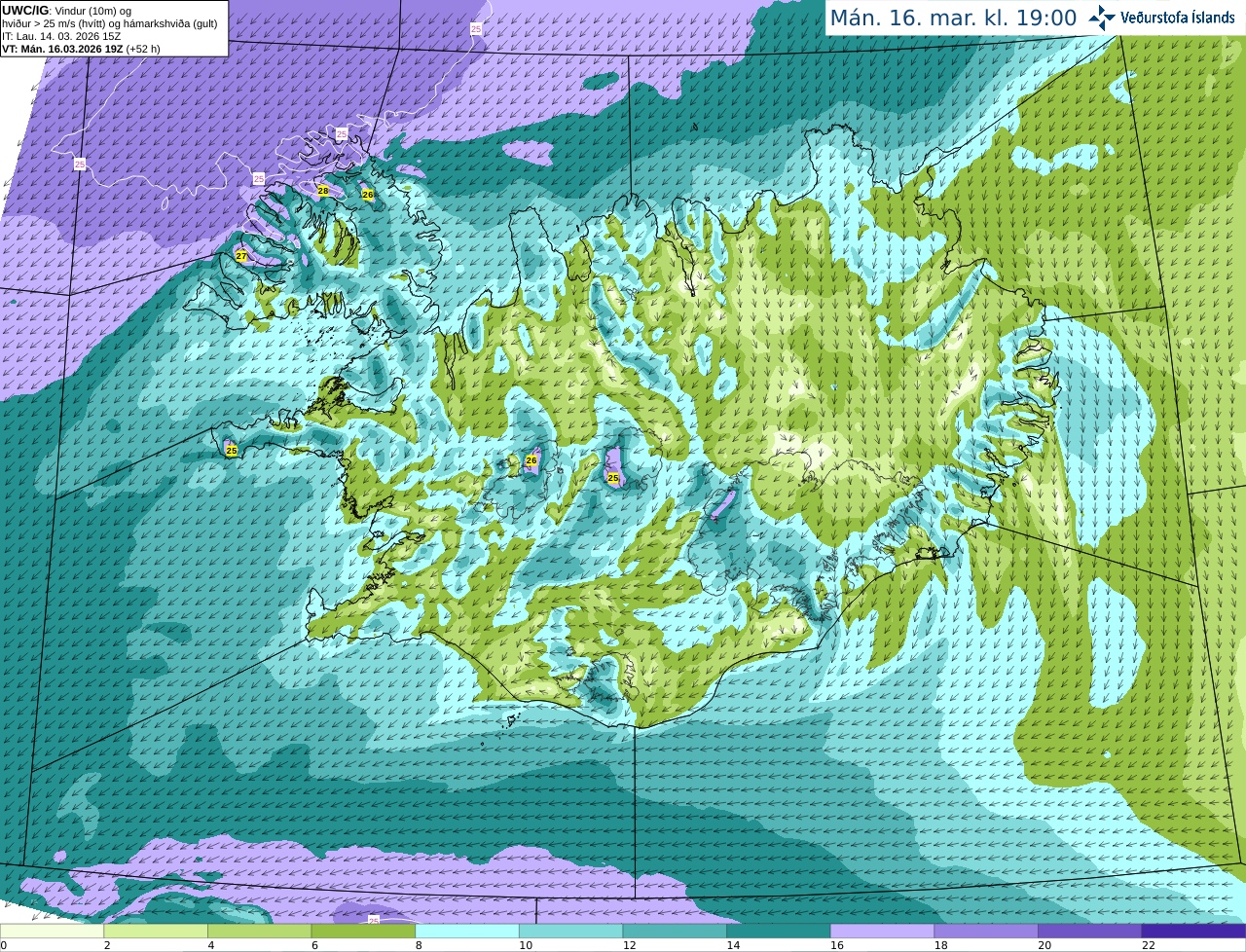Select the UWC/IG Vindur (10m) legend line

point(66,11)
